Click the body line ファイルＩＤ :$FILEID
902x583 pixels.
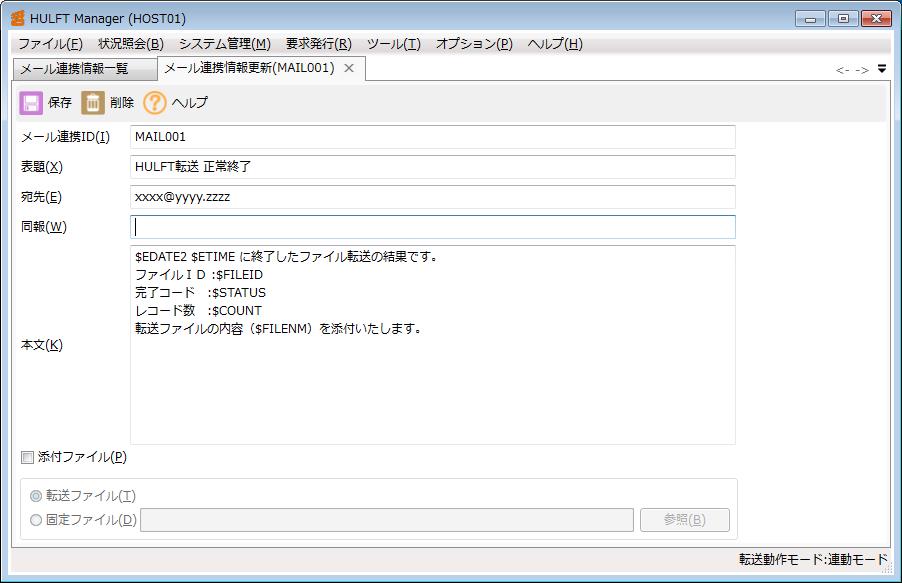[x=199, y=275]
